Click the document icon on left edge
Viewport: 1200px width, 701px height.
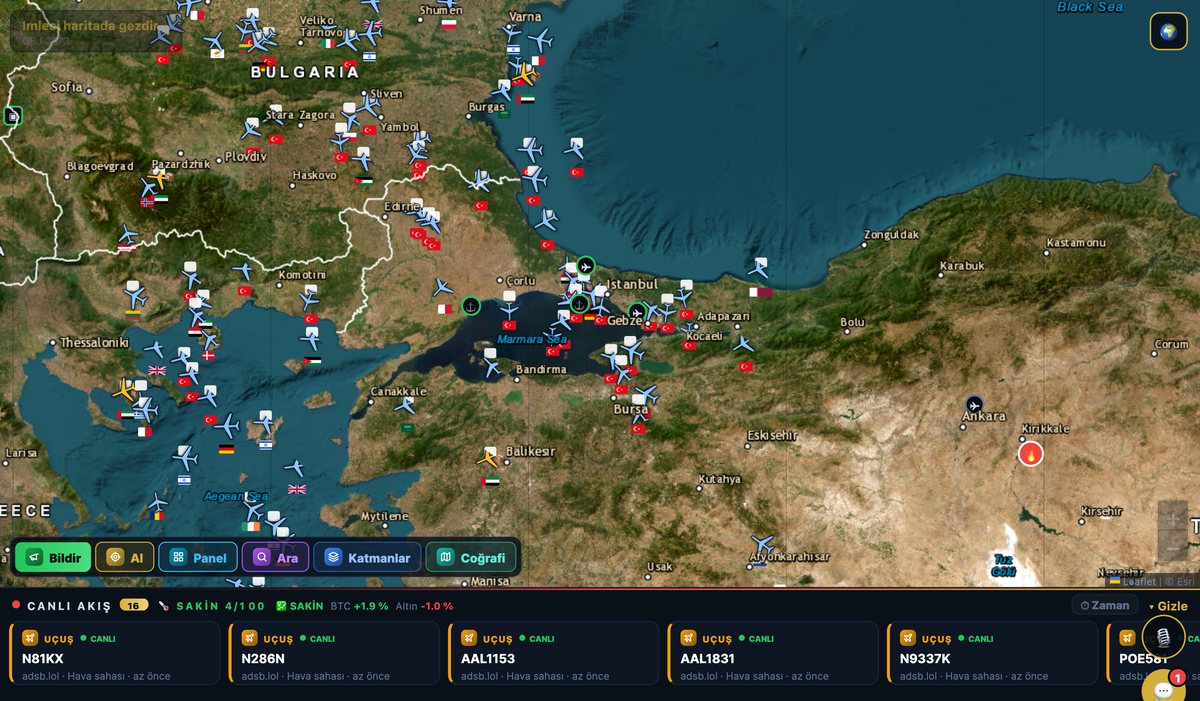click(x=11, y=116)
